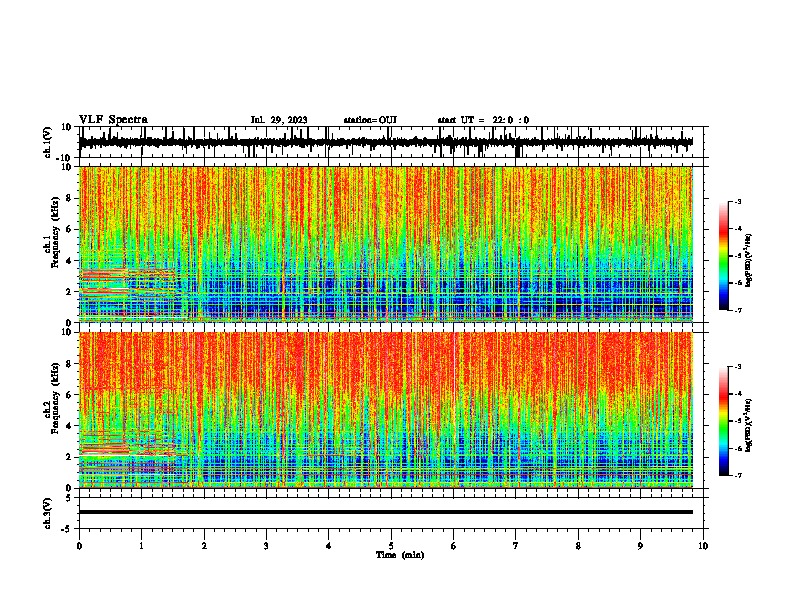Click tick label '4' on Time axis
Image resolution: width=792 pixels, height=612 pixels.
[329, 546]
